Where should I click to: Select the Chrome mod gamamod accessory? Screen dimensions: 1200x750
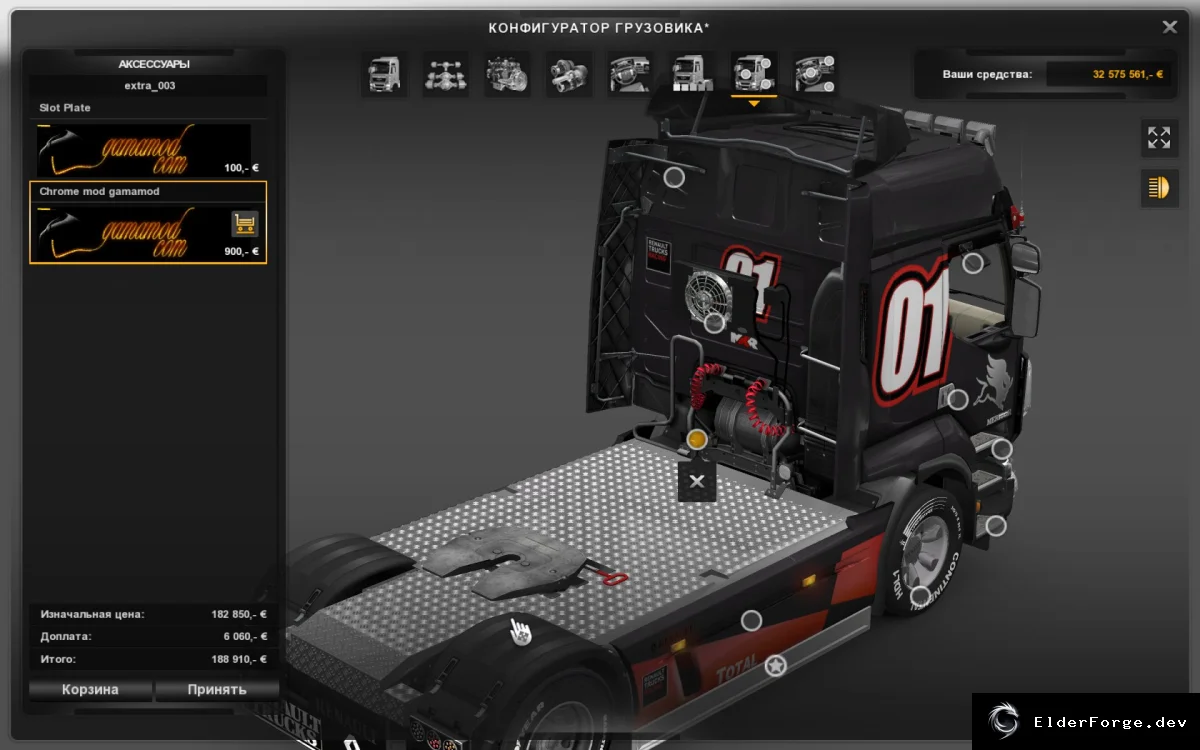click(148, 223)
